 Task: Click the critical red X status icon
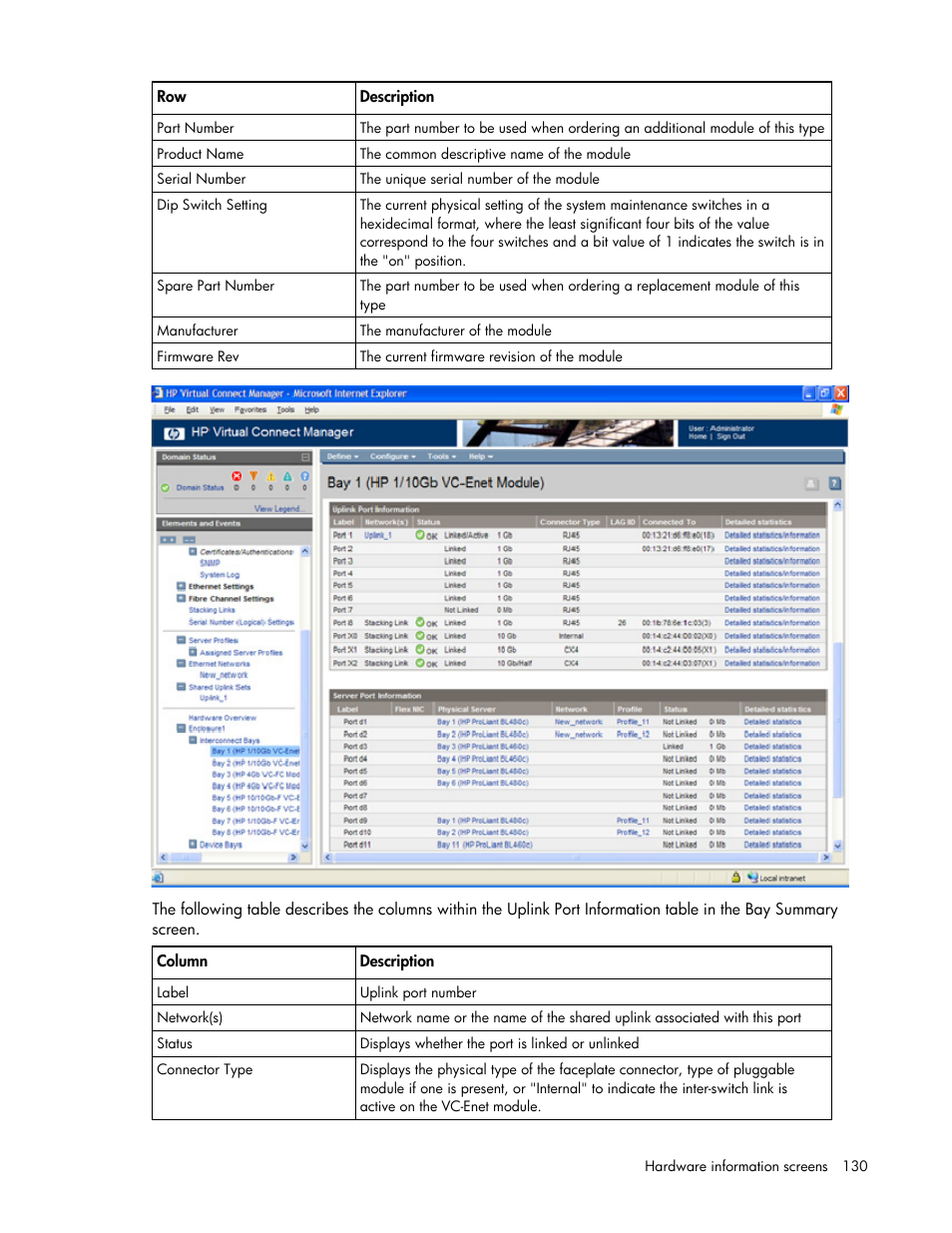tap(237, 476)
